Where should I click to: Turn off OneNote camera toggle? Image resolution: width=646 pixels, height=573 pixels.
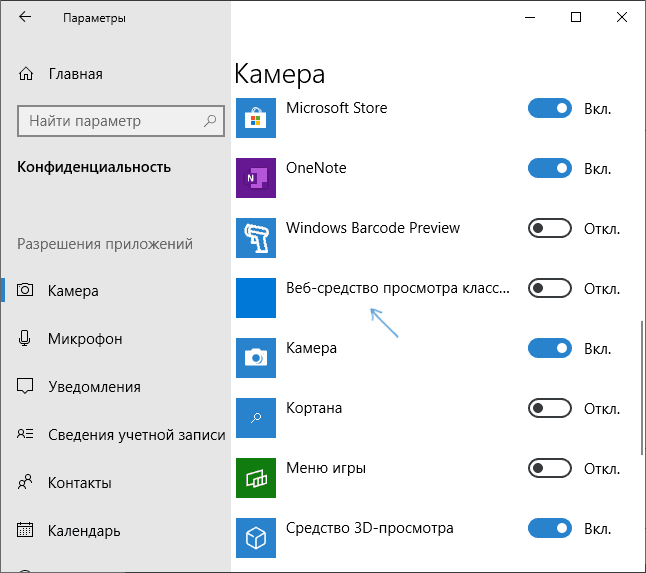(550, 168)
